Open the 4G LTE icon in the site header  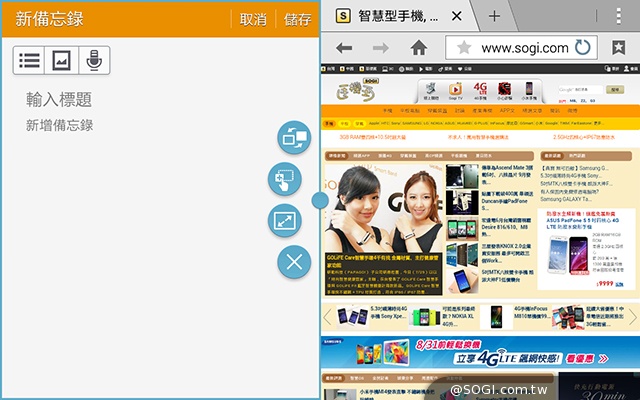tap(480, 91)
